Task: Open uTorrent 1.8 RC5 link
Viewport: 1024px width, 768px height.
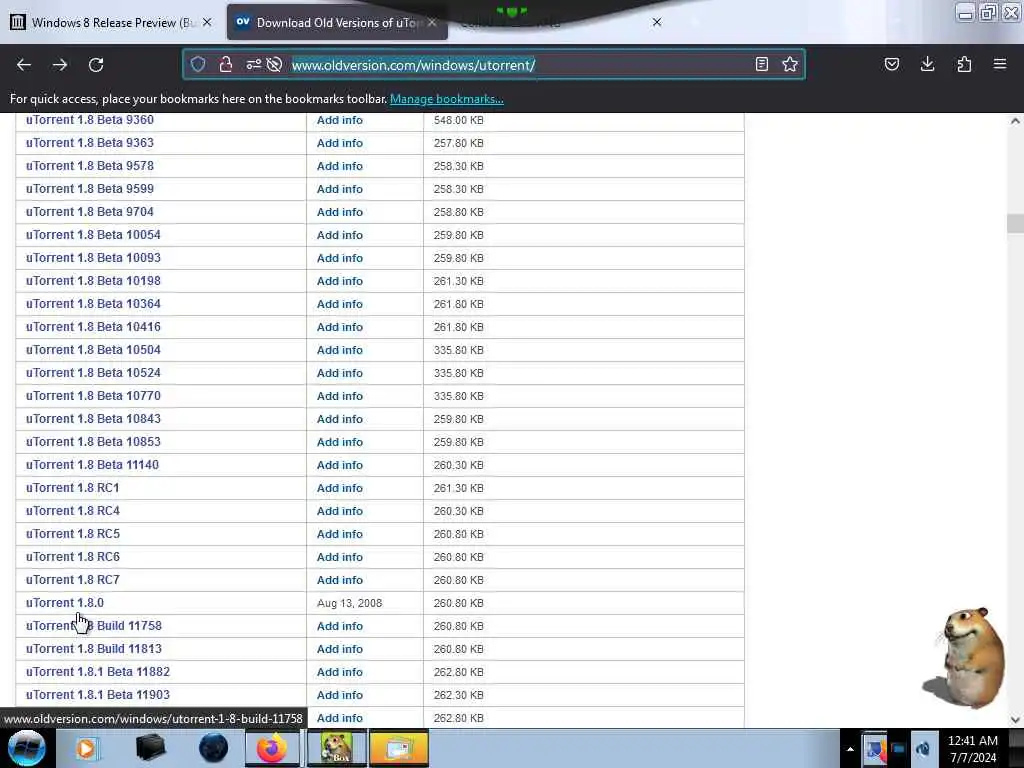Action: coord(73,534)
